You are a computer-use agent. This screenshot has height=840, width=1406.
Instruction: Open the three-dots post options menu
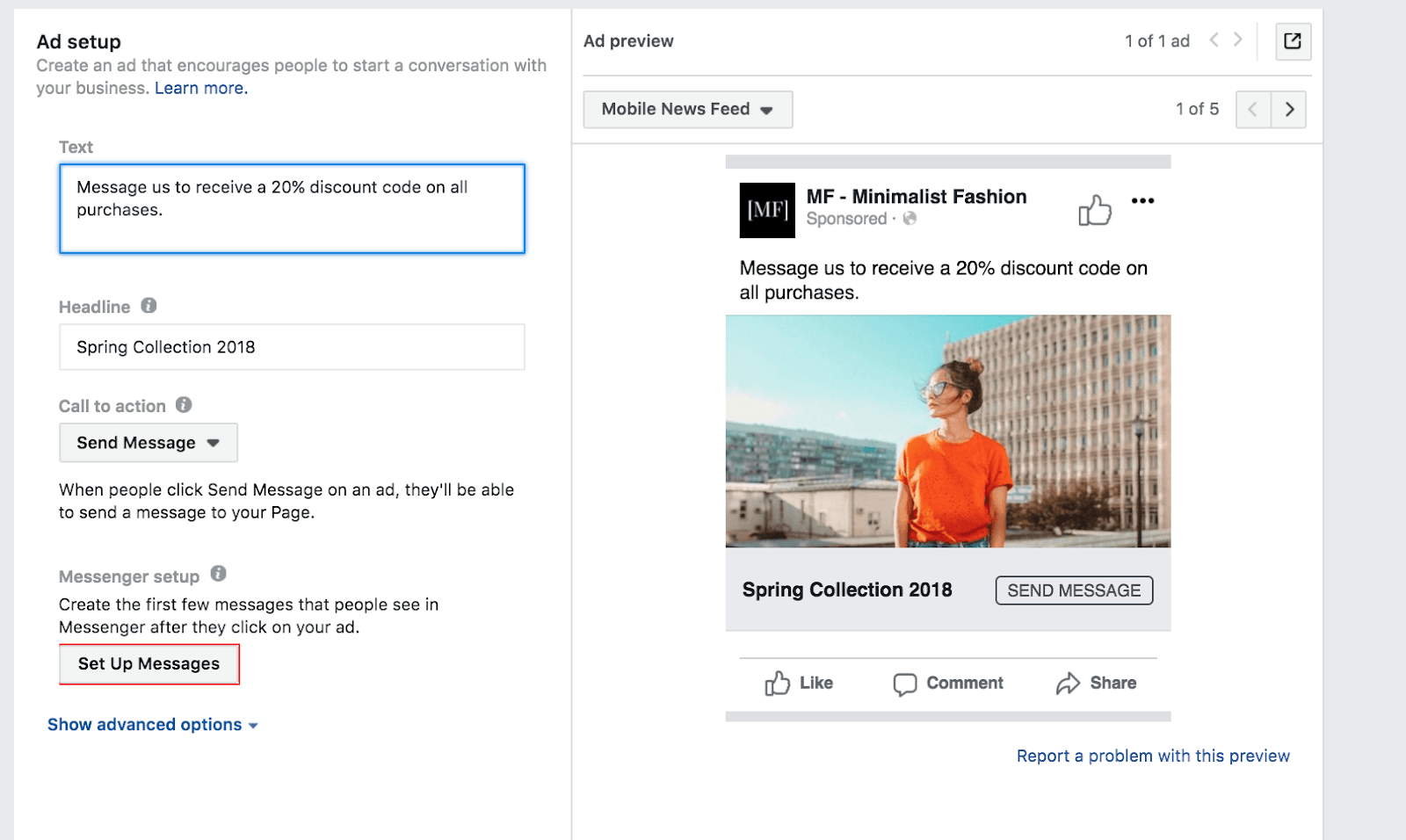(1142, 201)
